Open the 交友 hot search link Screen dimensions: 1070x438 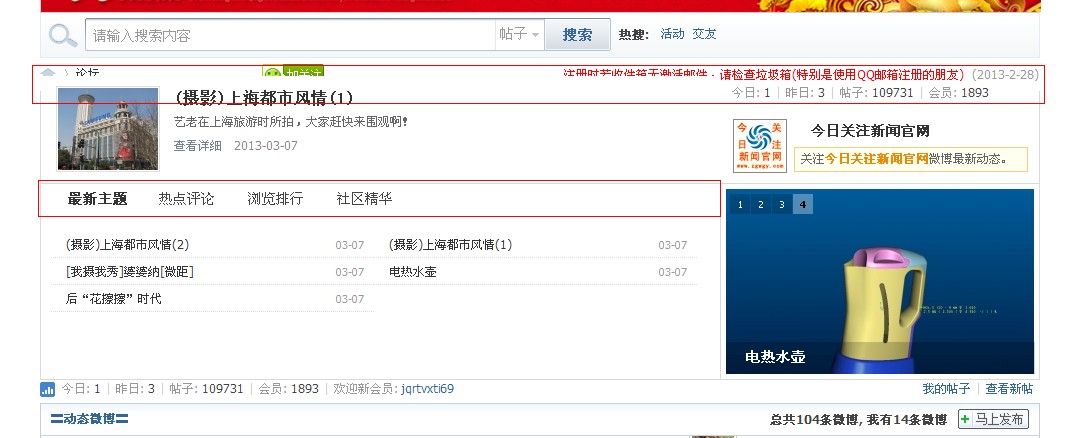pyautogui.click(x=704, y=34)
